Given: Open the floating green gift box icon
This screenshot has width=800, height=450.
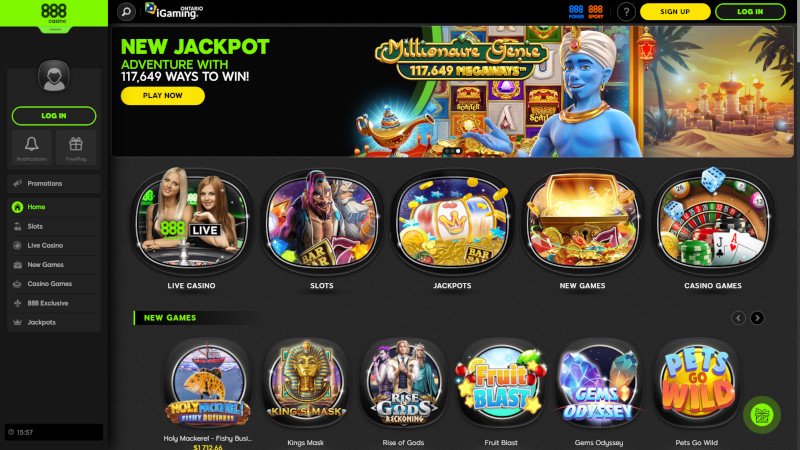Looking at the screenshot, I should point(762,415).
